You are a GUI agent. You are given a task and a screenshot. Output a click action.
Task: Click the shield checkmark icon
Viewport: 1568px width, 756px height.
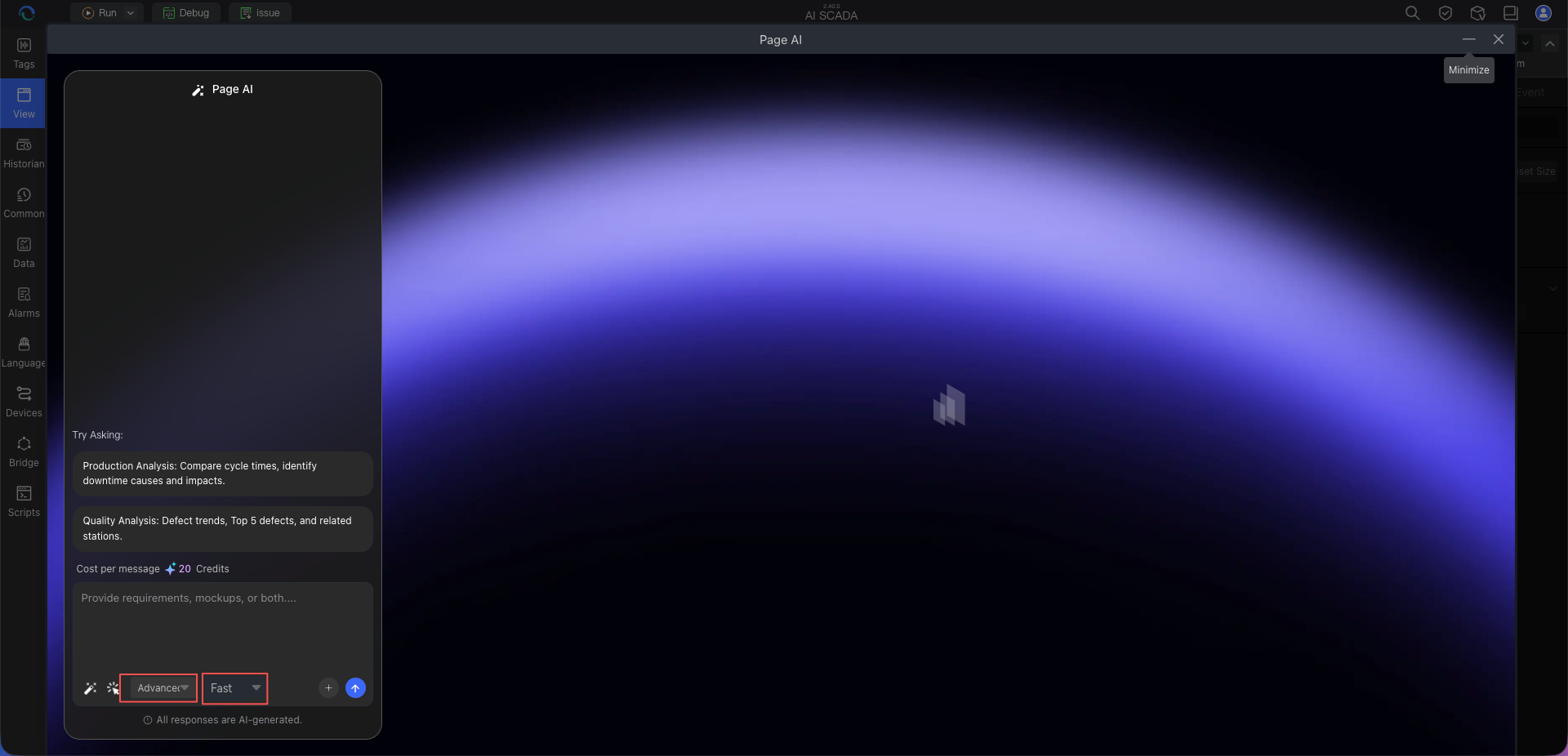tap(1445, 13)
